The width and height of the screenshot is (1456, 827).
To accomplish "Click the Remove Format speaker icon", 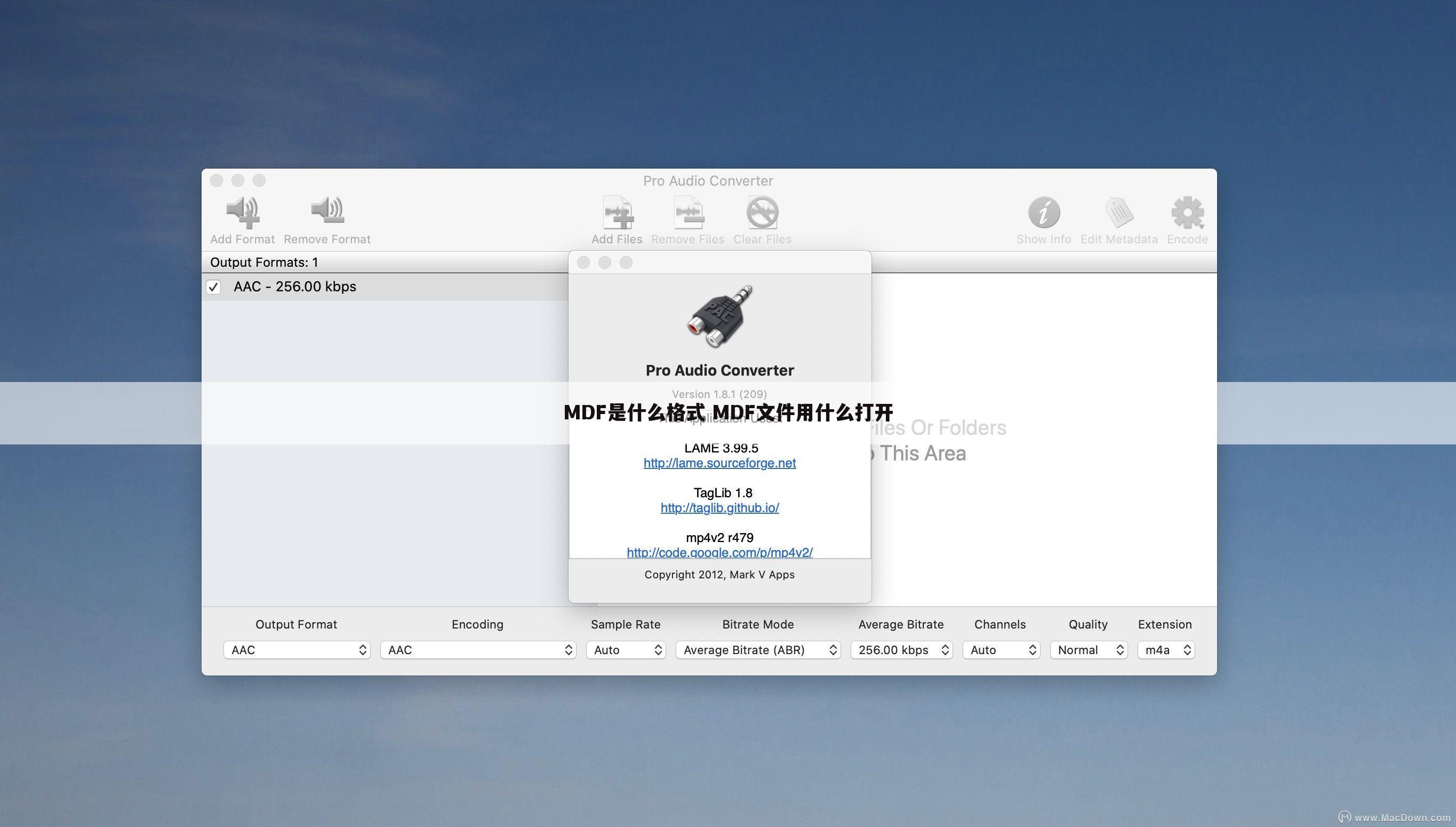I will (327, 210).
